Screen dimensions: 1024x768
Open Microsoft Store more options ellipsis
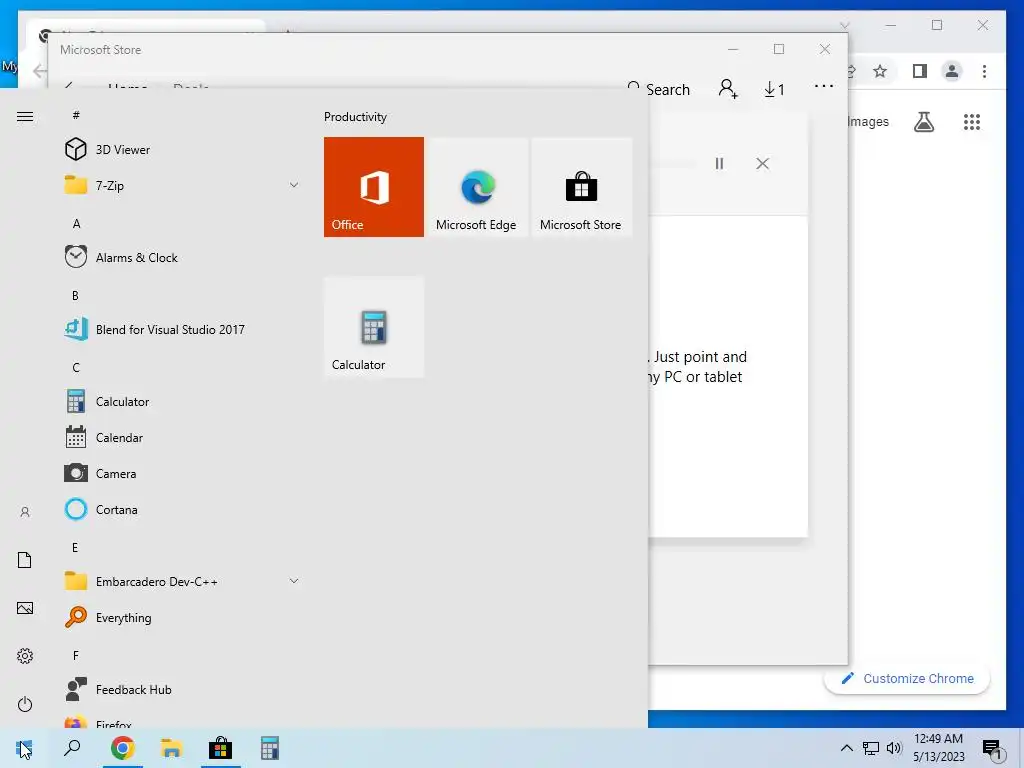[x=824, y=86]
